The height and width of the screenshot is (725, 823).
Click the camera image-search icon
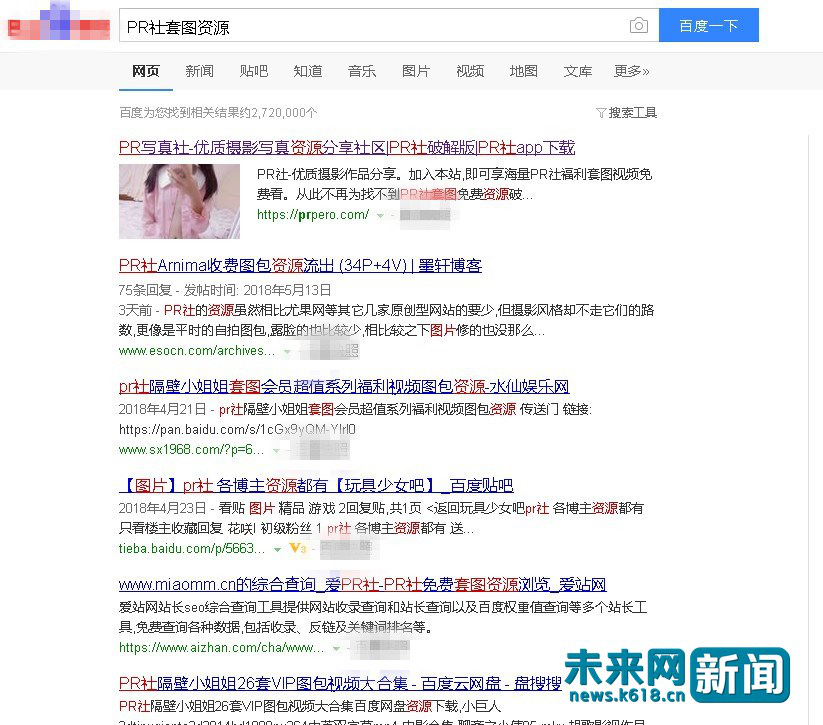tap(638, 25)
